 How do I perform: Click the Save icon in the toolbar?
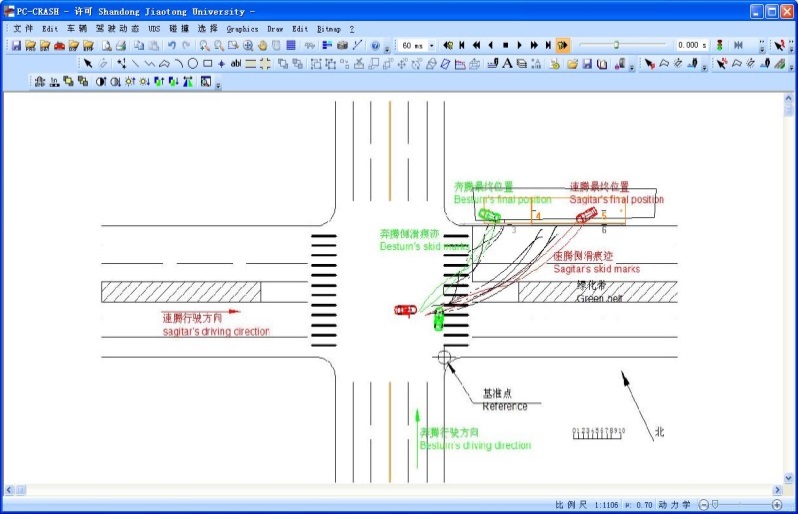point(16,46)
